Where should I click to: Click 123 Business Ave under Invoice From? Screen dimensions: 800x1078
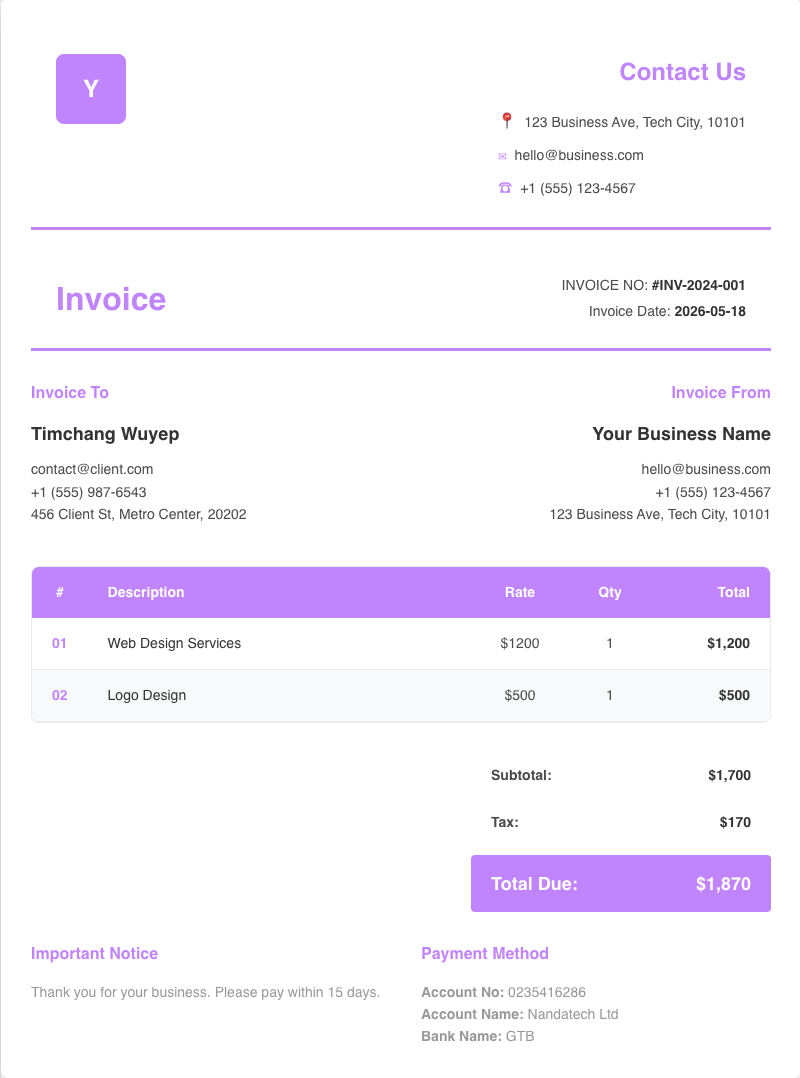(x=660, y=514)
